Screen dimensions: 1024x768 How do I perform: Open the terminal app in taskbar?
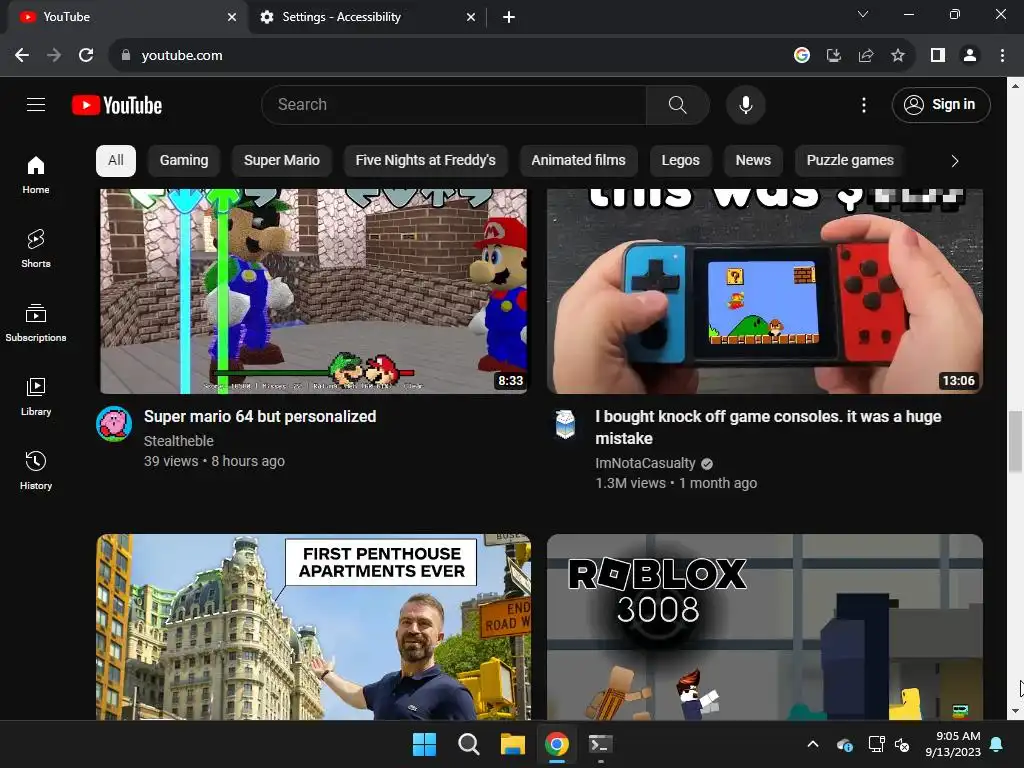tap(600, 744)
